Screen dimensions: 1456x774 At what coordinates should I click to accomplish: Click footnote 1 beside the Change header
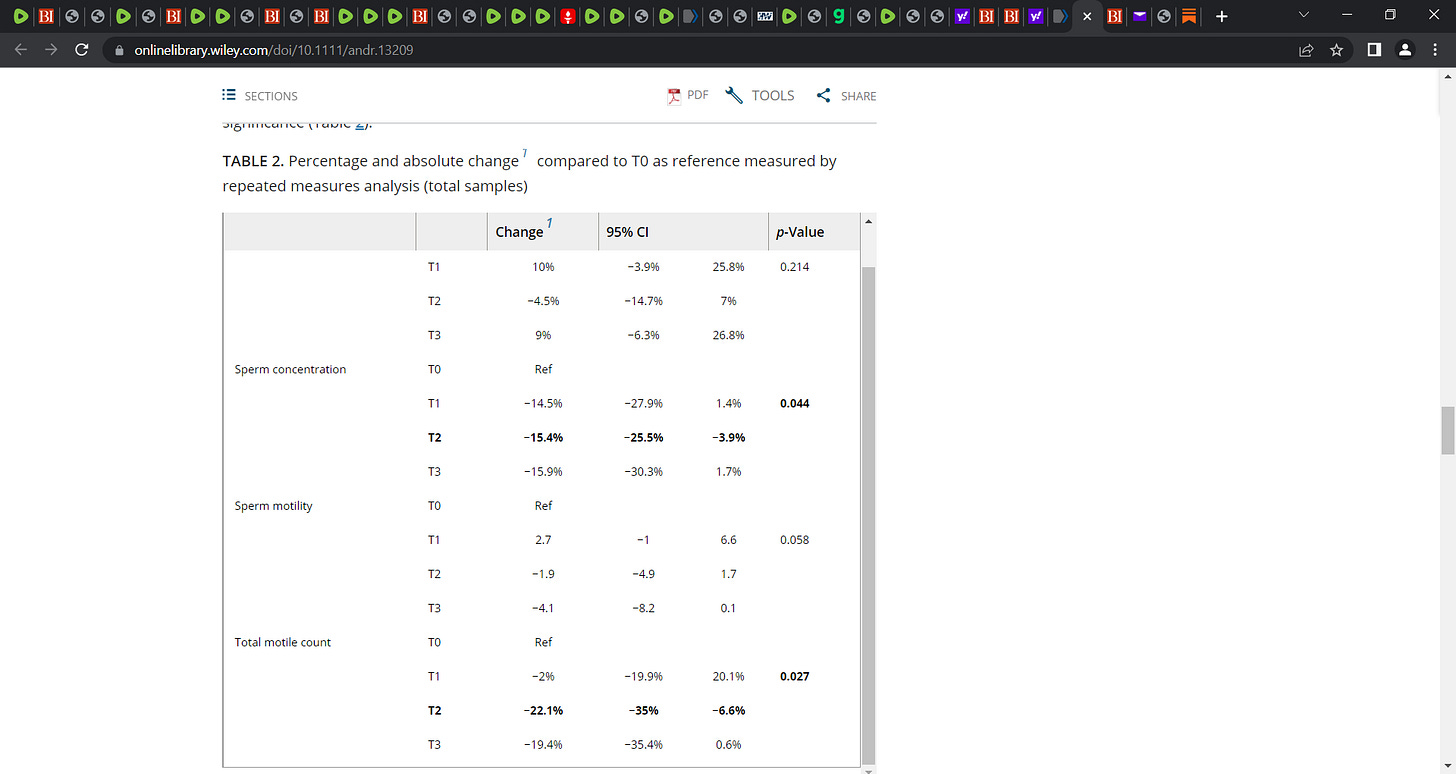[x=549, y=225]
